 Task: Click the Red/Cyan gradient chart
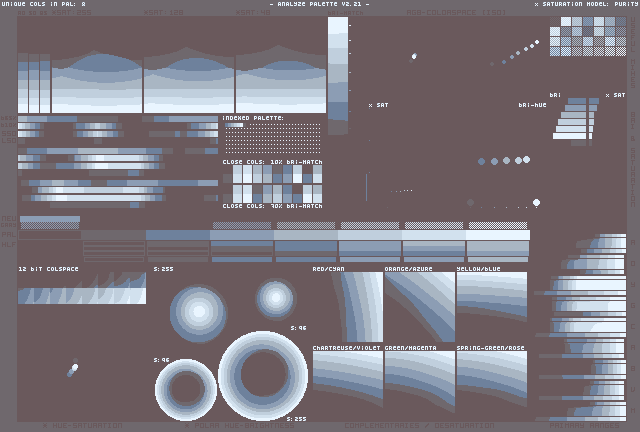(347, 306)
